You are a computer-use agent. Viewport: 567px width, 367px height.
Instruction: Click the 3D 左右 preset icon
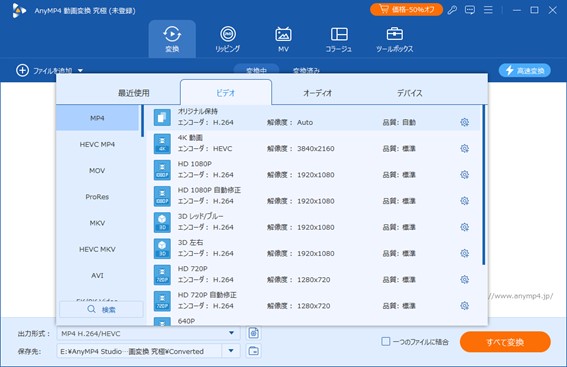[162, 248]
